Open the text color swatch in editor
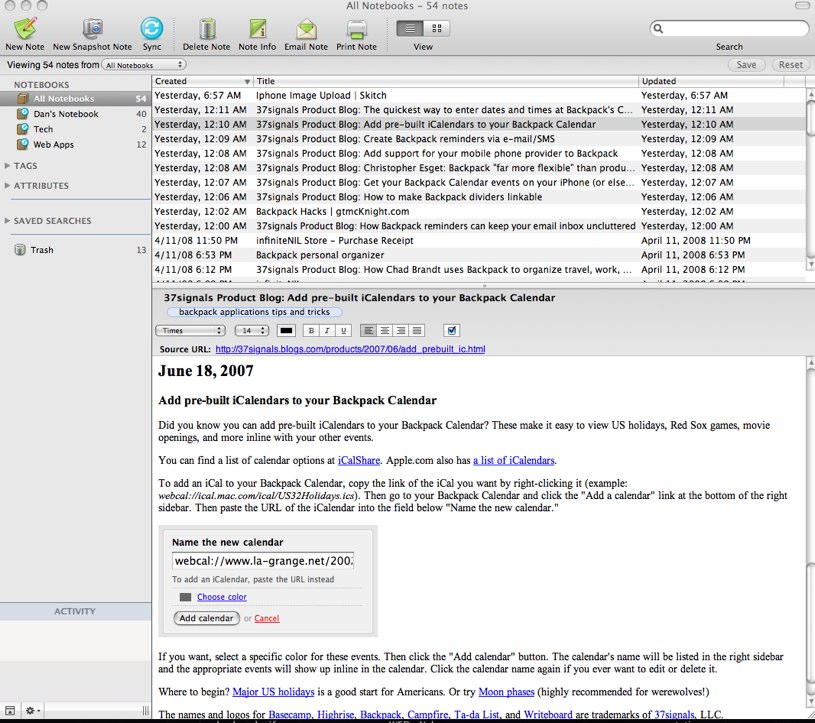Viewport: 815px width, 723px height. 286,331
